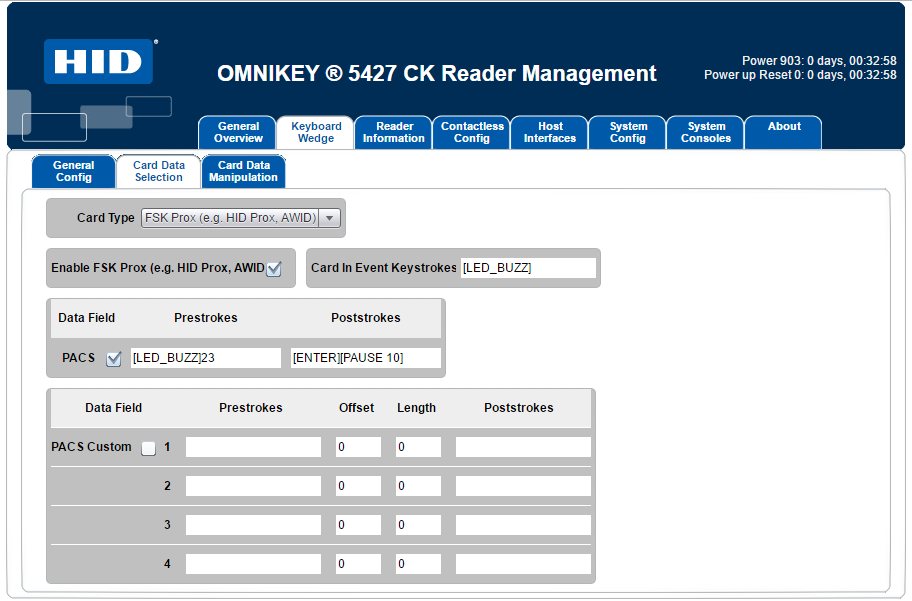Focus PACS Custom row 1 Prestrokes field
Viewport: 912px width, 601px height.
pyautogui.click(x=254, y=447)
